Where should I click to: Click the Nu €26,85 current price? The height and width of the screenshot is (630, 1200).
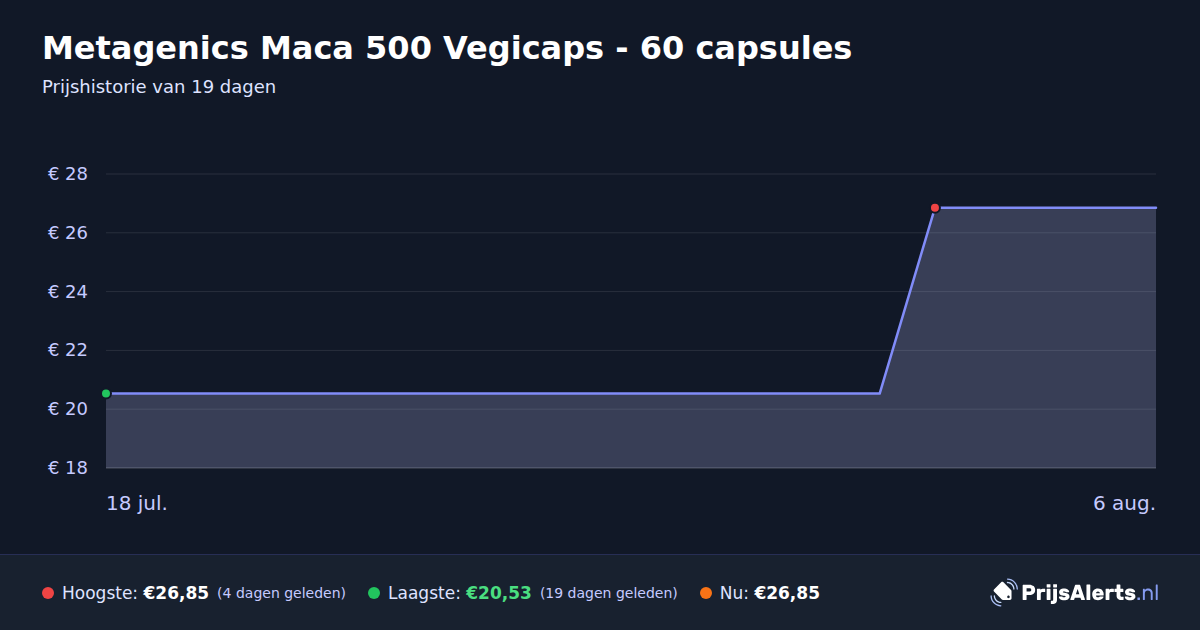[x=787, y=593]
